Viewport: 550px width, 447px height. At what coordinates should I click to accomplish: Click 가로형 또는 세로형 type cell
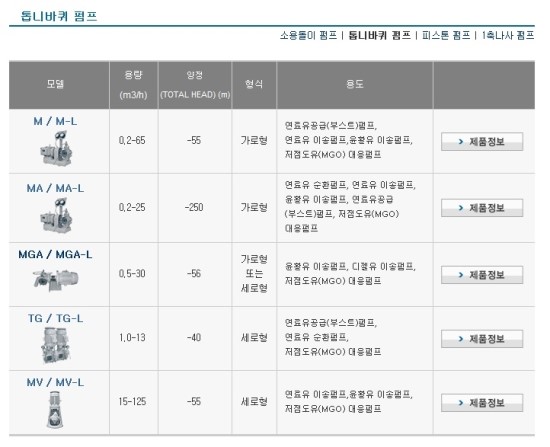pyautogui.click(x=254, y=274)
